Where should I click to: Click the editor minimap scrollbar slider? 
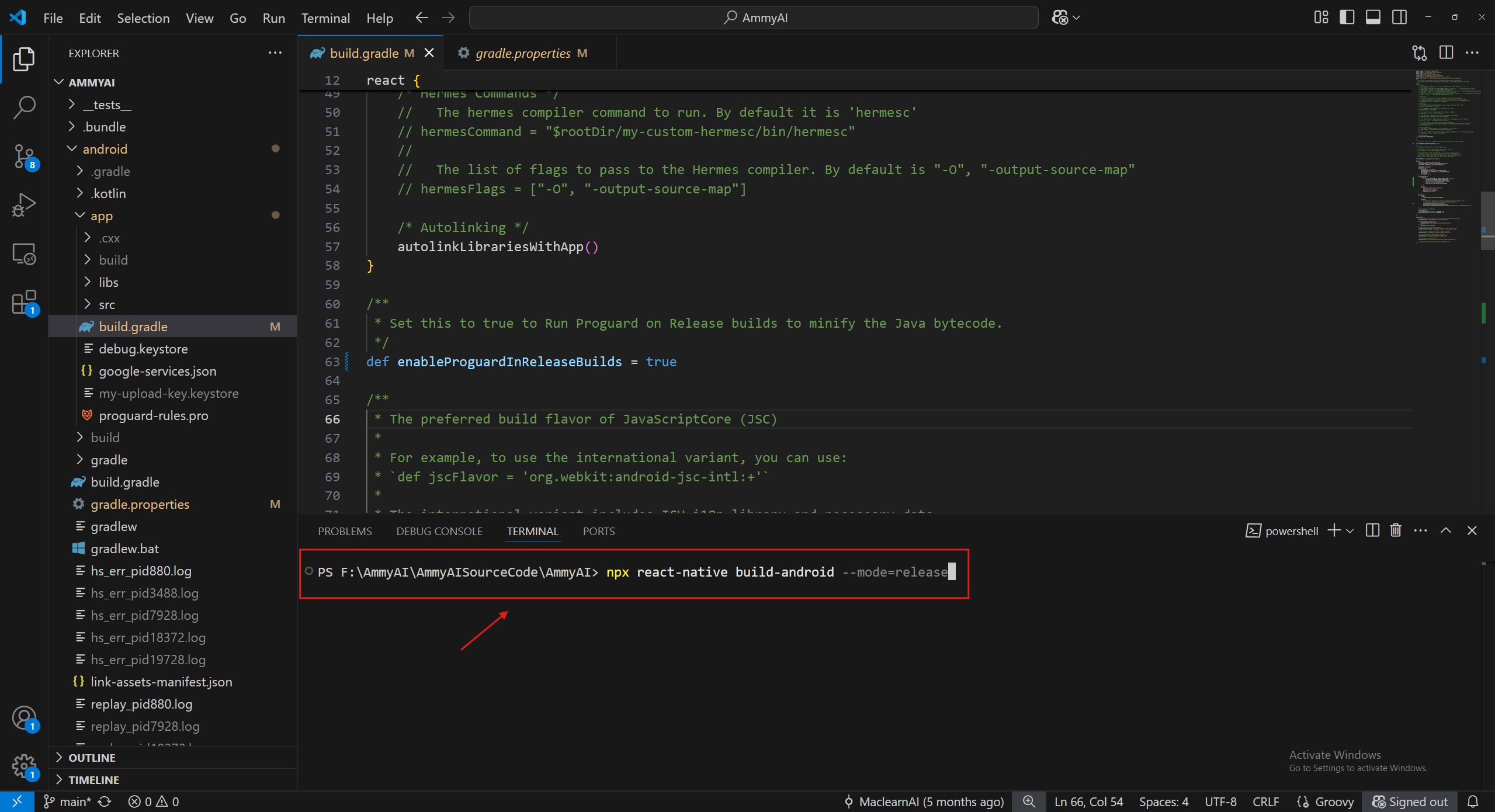tap(1487, 221)
